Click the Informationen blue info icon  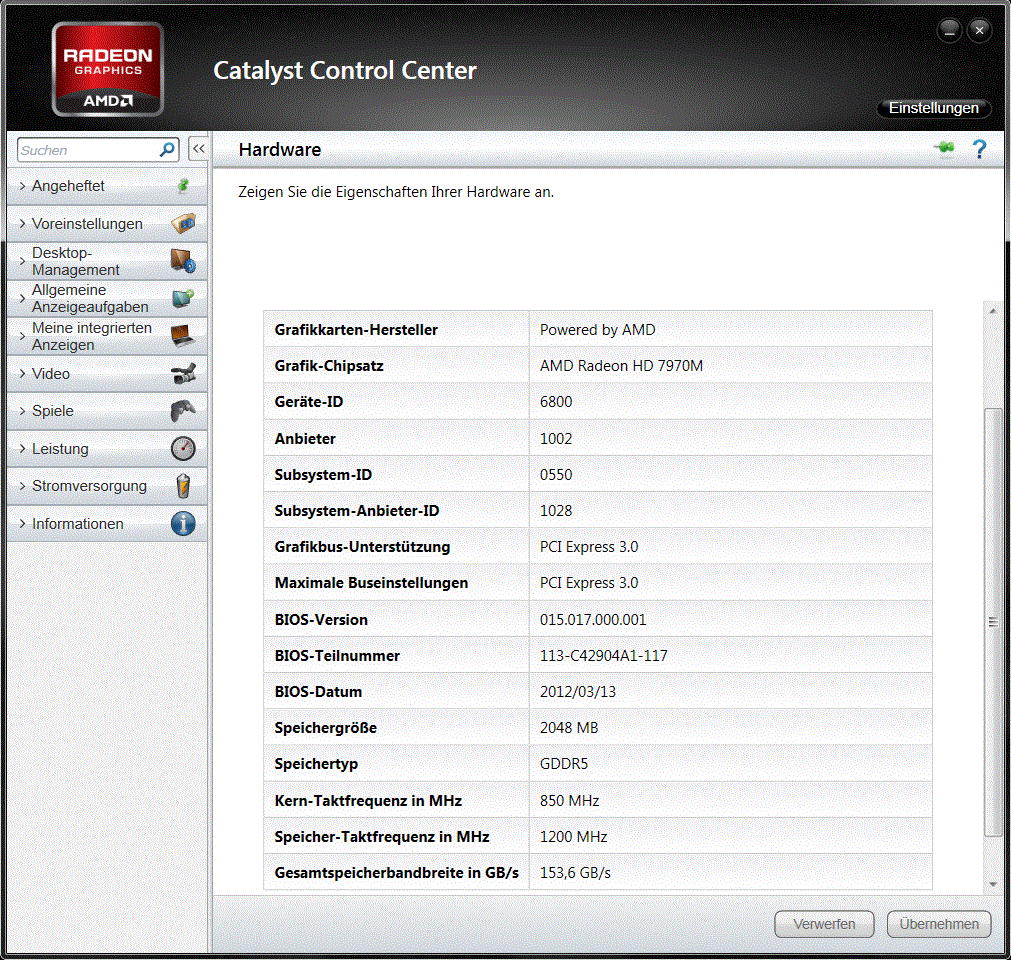[x=183, y=524]
